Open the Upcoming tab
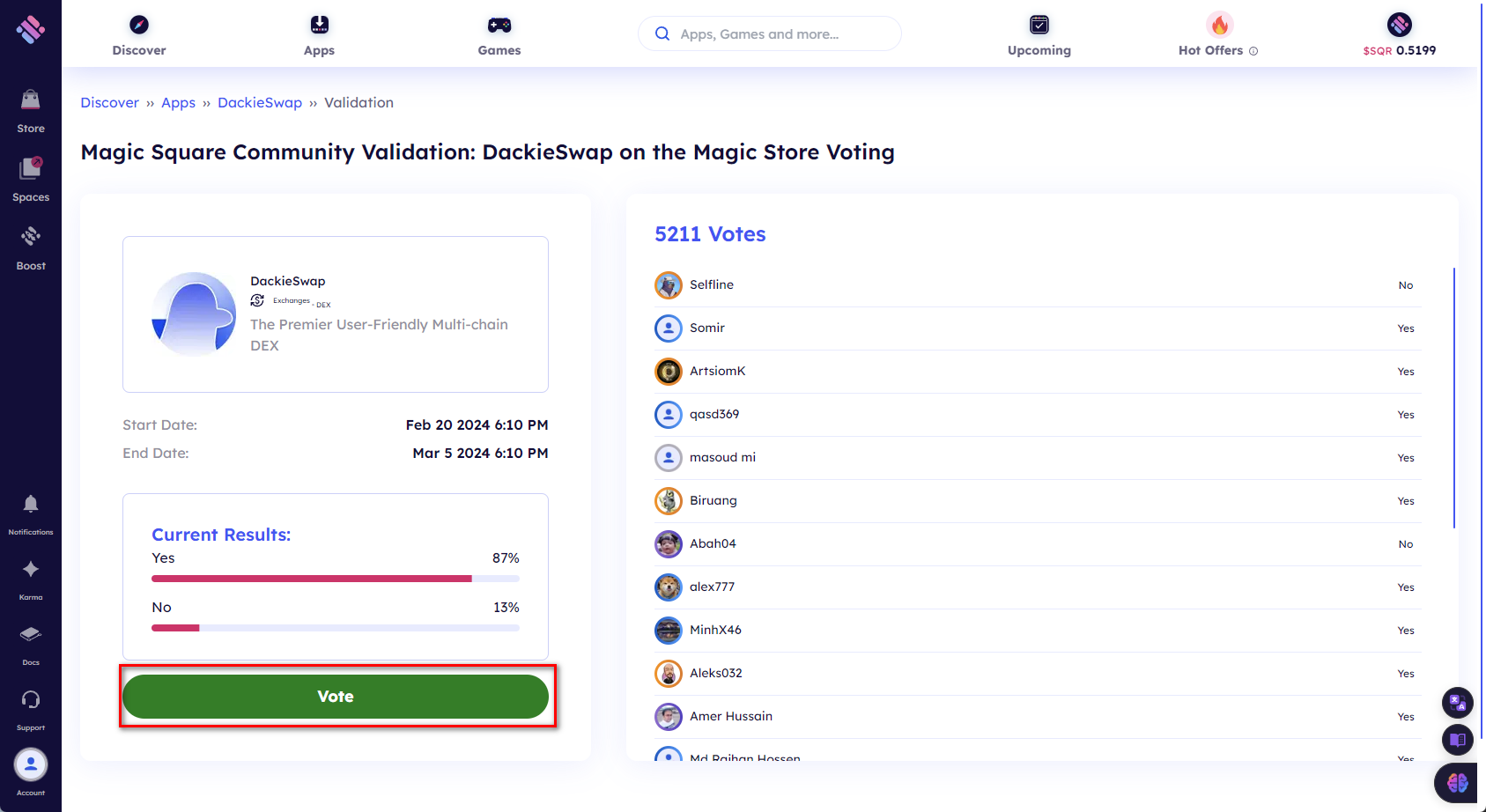 pos(1039,35)
